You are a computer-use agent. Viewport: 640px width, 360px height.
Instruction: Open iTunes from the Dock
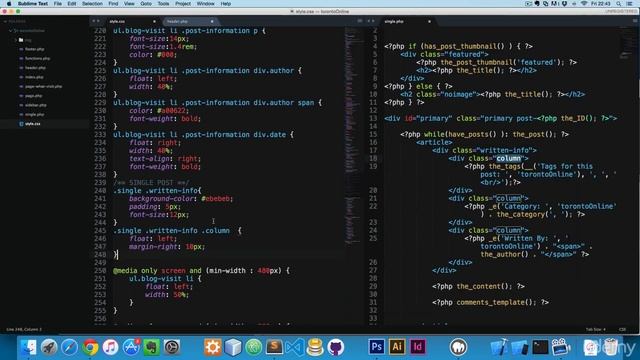click(110, 347)
